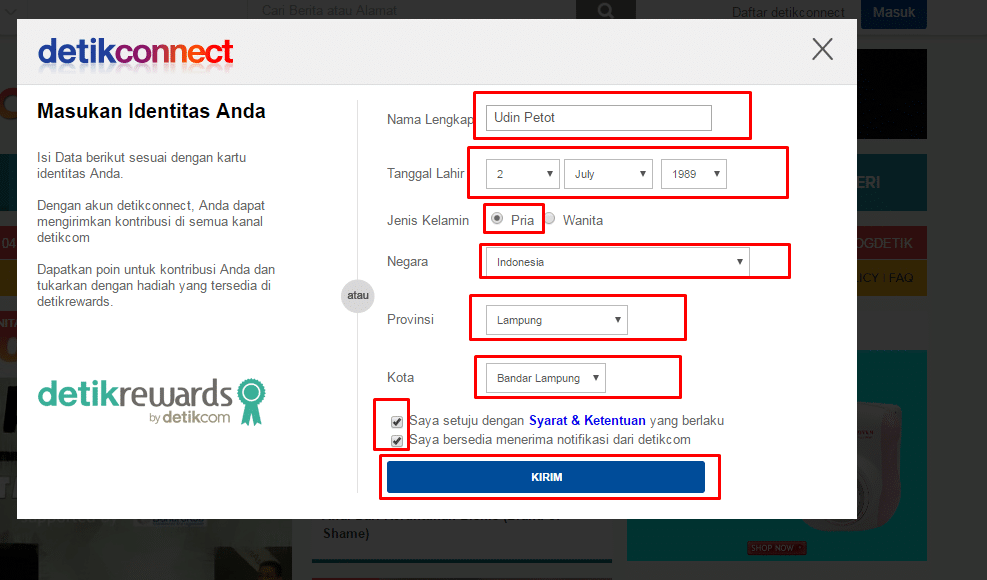Viewport: 987px width, 580px height.
Task: Click the SHOP NOW button in background ad
Action: coord(777,548)
